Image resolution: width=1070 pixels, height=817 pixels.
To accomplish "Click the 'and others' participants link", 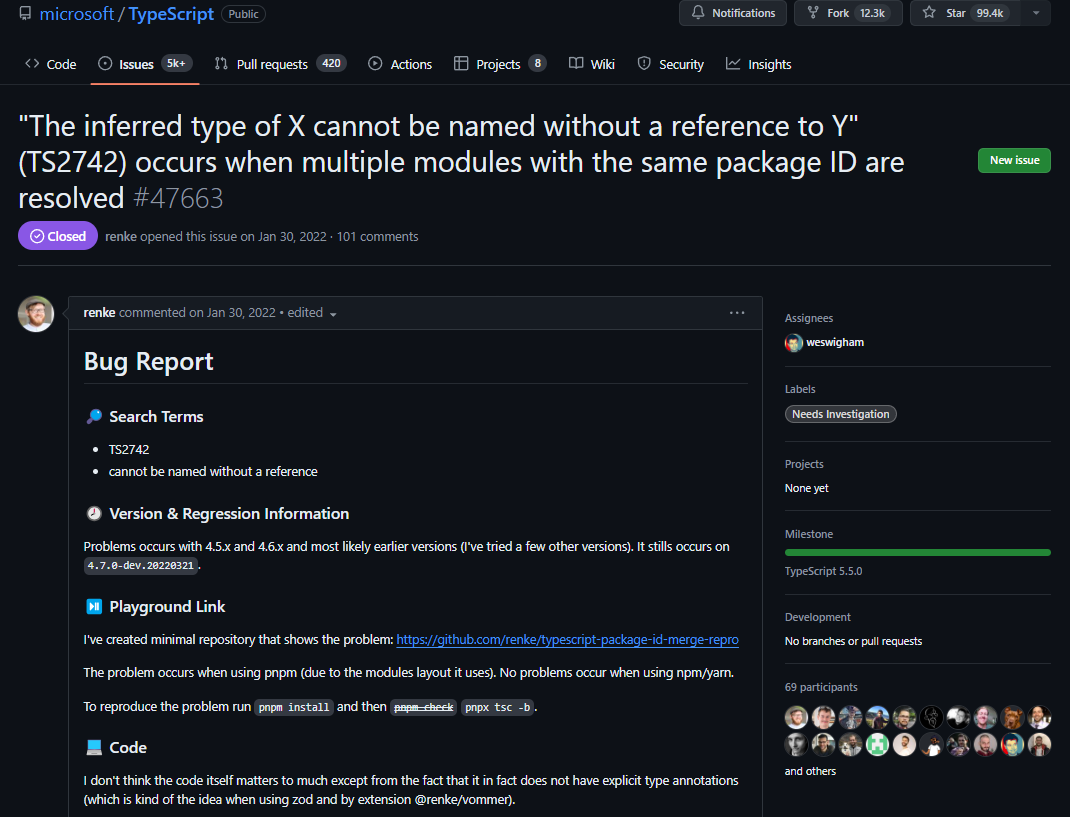I will [810, 771].
